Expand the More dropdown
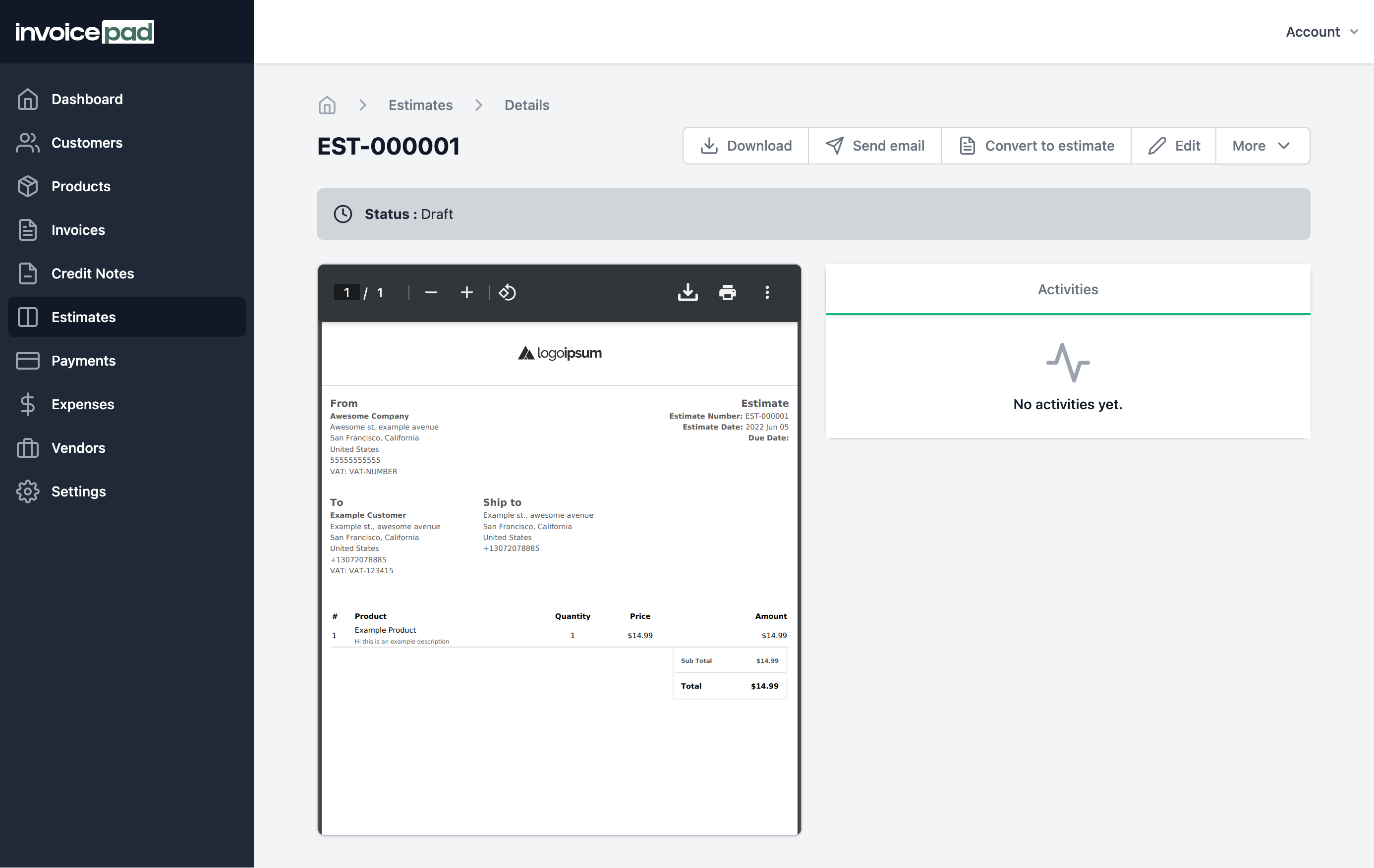 pyautogui.click(x=1263, y=146)
